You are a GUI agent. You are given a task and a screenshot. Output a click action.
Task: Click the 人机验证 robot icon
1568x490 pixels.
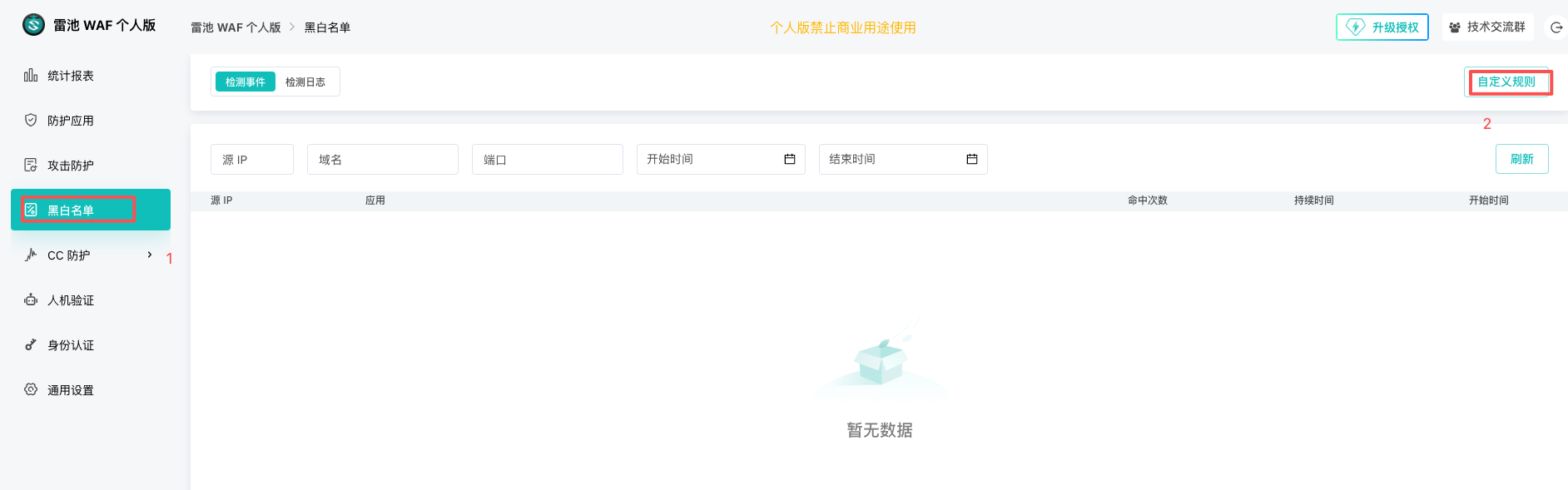(x=31, y=300)
